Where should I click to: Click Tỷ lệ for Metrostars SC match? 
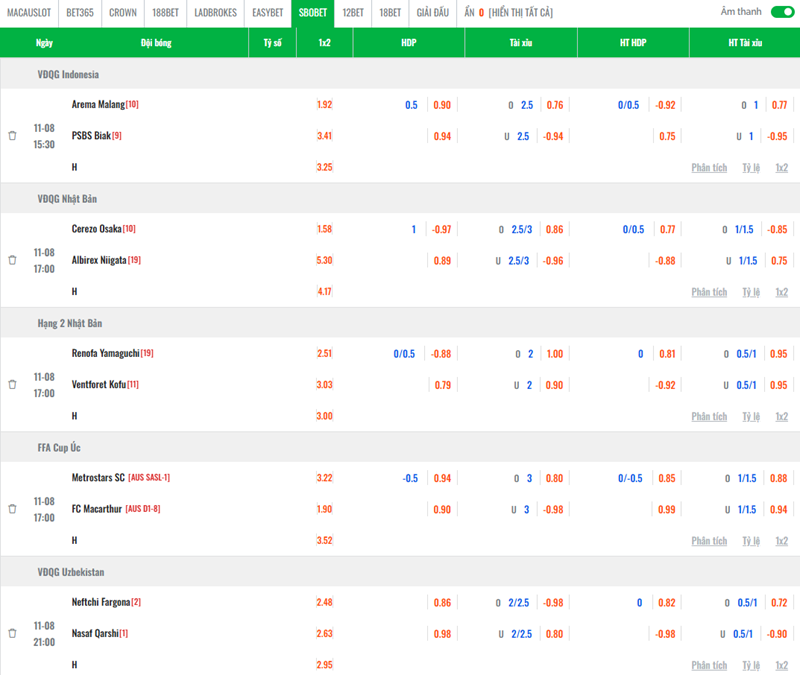pyautogui.click(x=751, y=541)
